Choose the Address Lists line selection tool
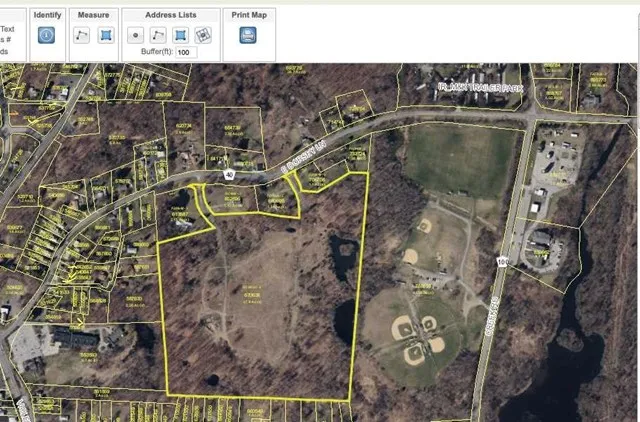Image resolution: width=640 pixels, height=422 pixels. click(x=158, y=35)
